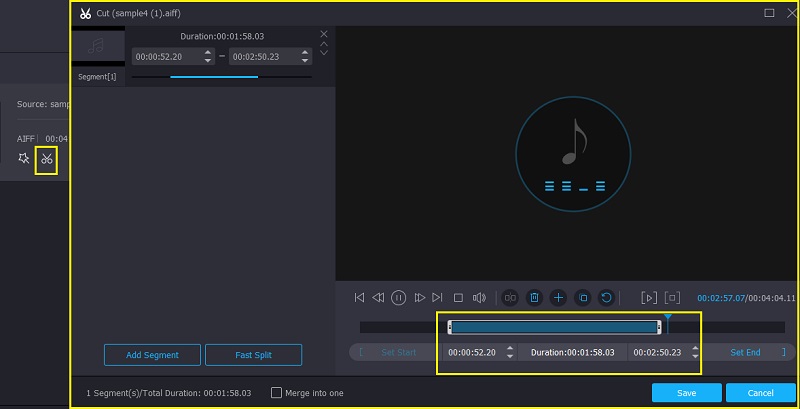Click the scissors Cut icon under source file
Screen dimensions: 800x409
coord(46,159)
